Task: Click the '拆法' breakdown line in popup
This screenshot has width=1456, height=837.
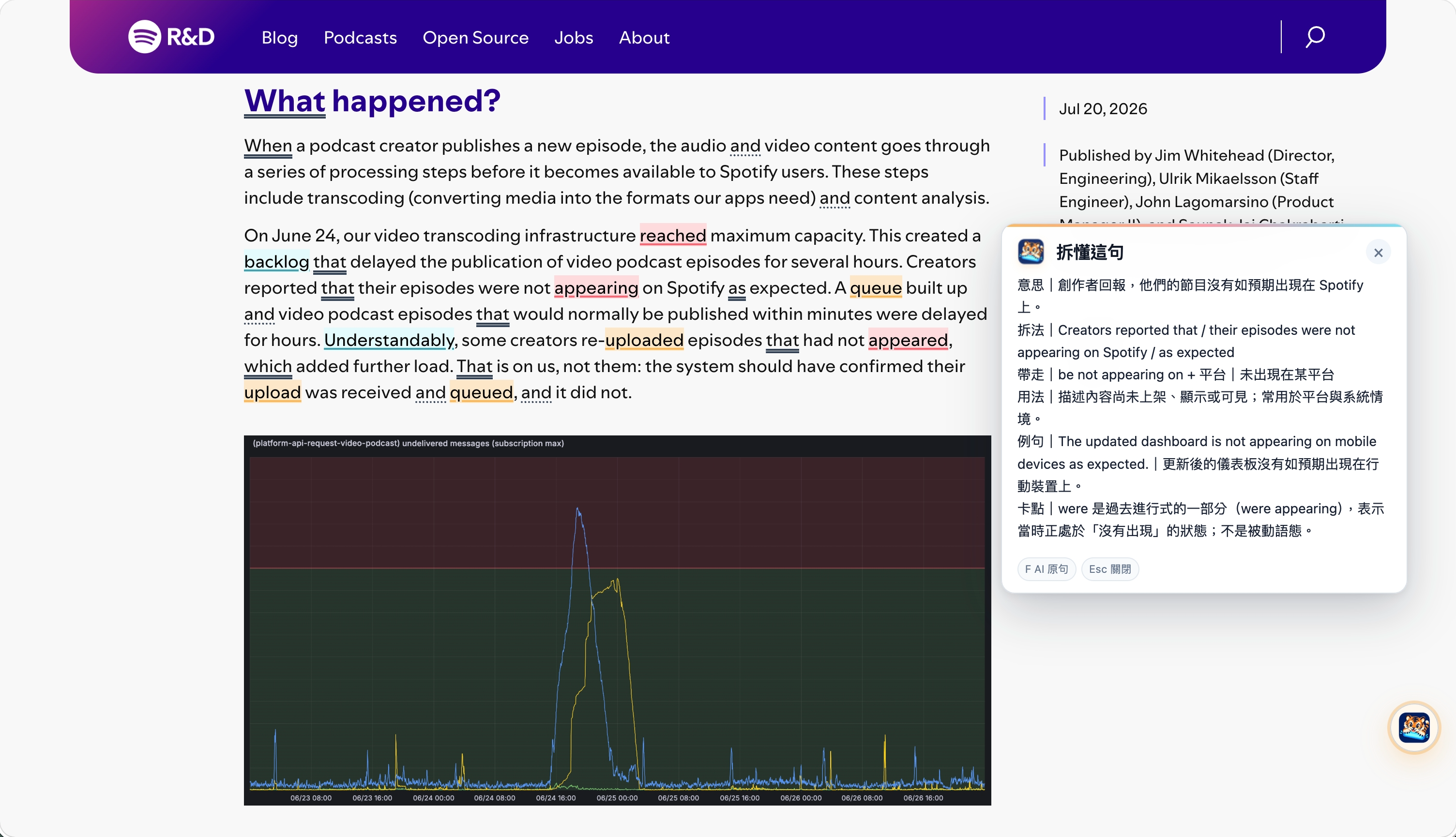Action: click(x=1186, y=341)
